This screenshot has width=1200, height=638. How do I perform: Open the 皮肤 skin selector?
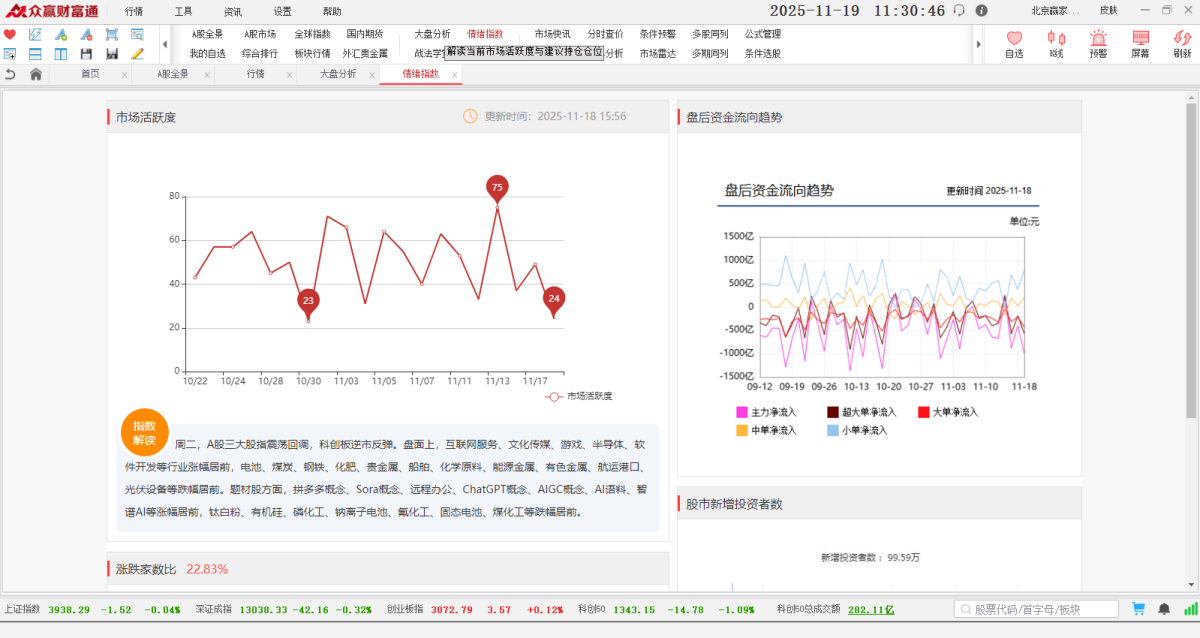point(1108,11)
